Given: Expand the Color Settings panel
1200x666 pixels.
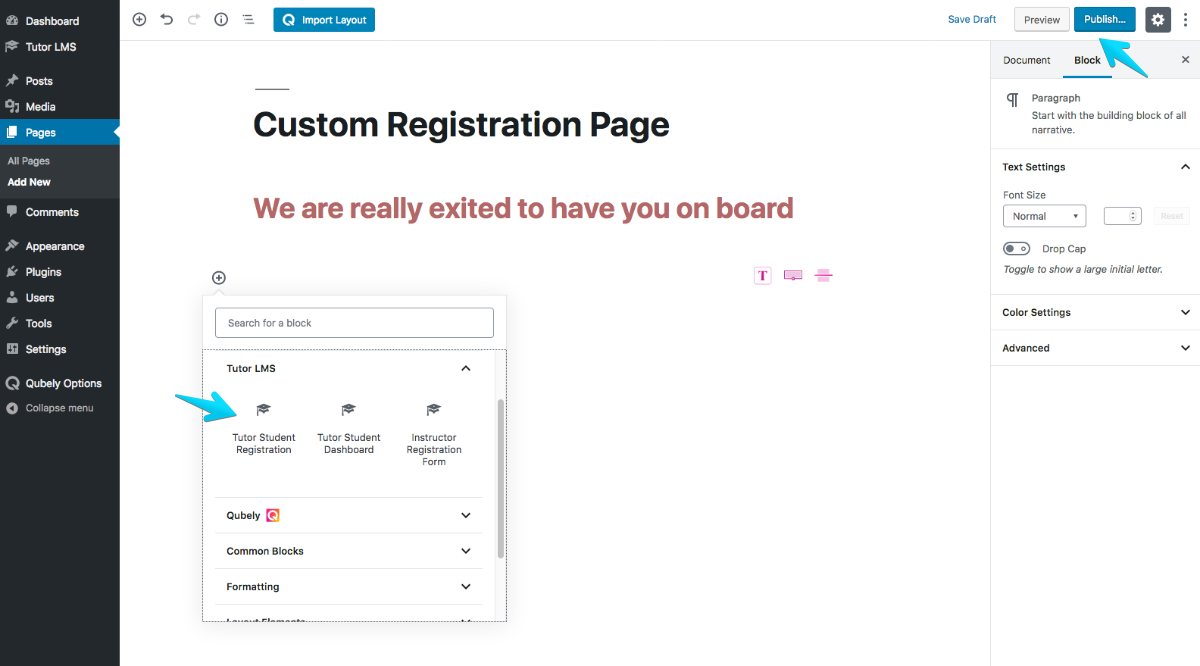Looking at the screenshot, I should pos(1095,312).
